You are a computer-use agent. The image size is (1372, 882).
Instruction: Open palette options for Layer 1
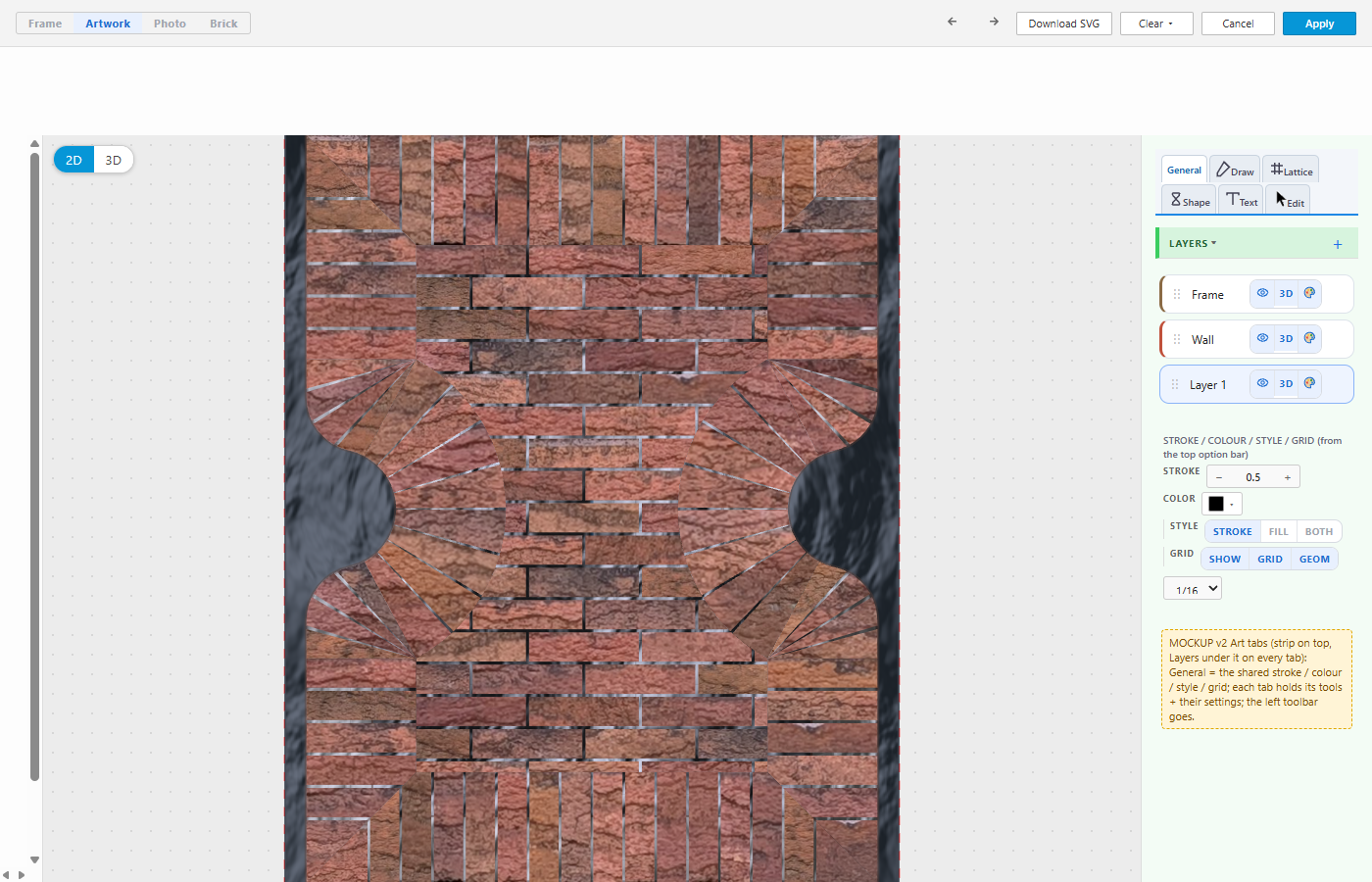pyautogui.click(x=1309, y=383)
